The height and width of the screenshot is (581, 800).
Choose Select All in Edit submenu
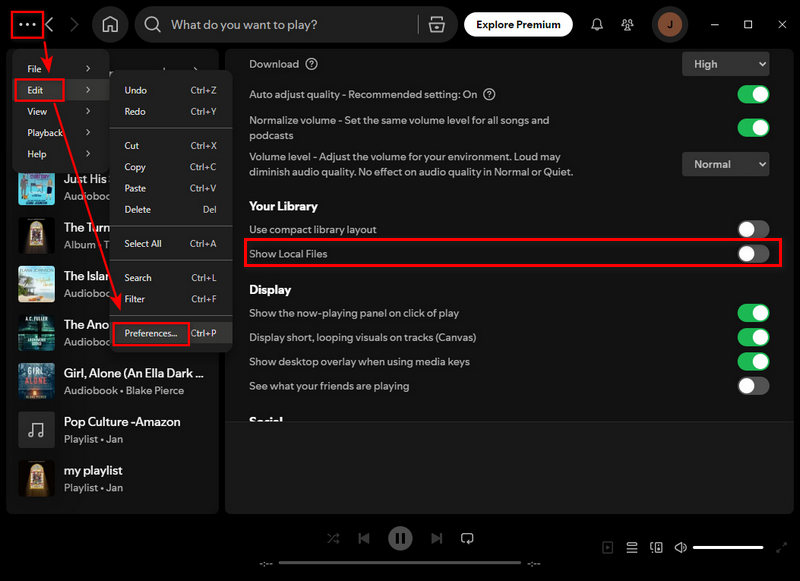[x=171, y=244]
